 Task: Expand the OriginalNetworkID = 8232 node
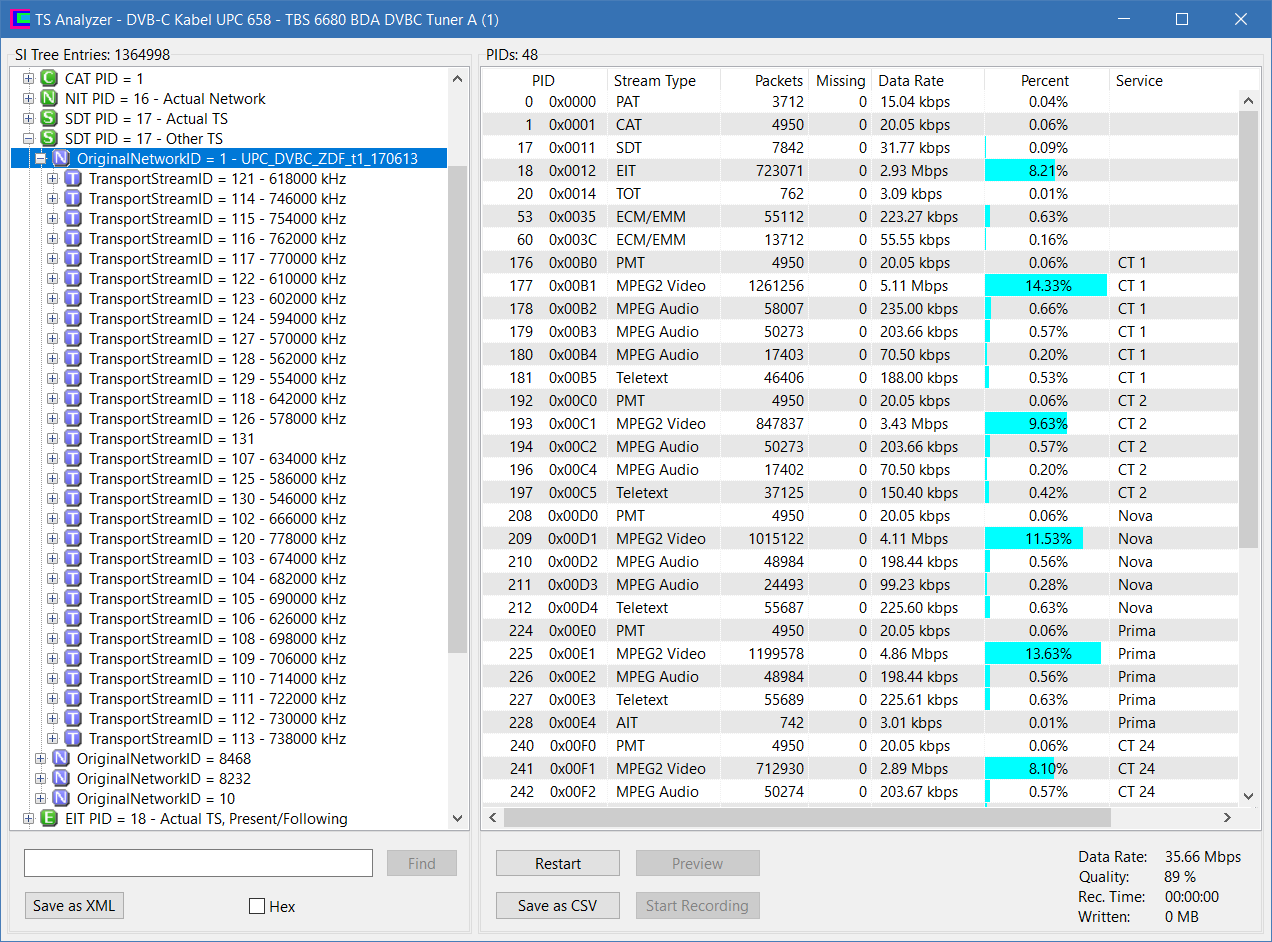click(40, 778)
